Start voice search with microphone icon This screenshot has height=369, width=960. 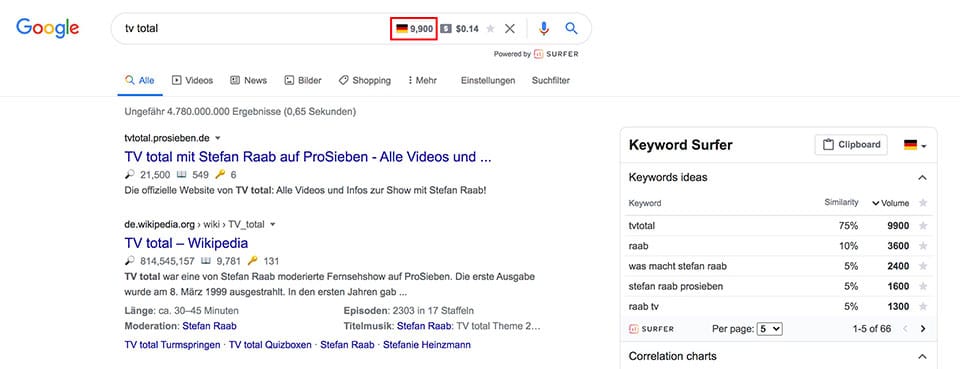[544, 28]
